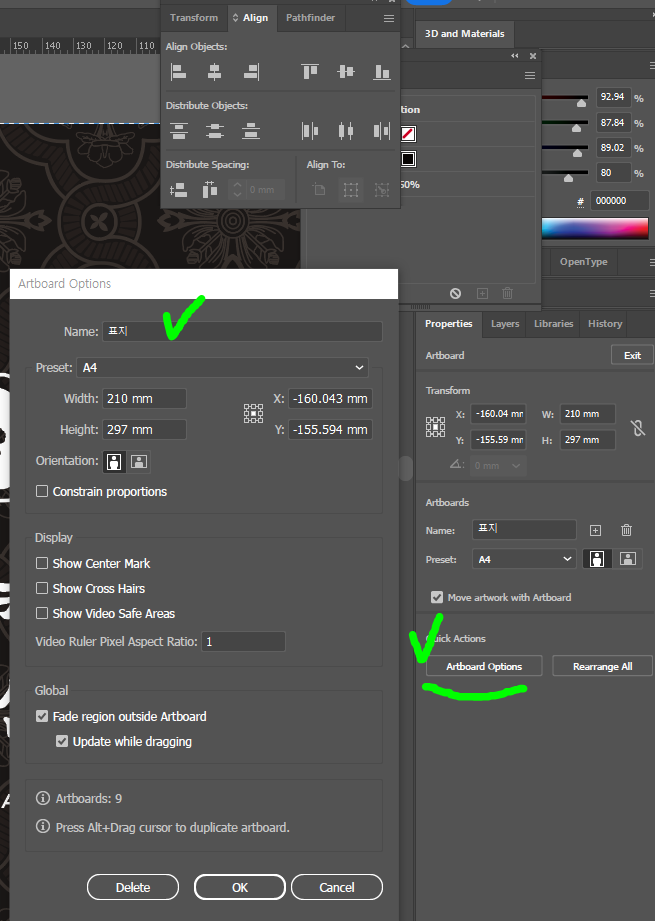Viewport: 655px width, 921px height.
Task: Click color spectrum bar in Color panel
Action: pos(594,228)
